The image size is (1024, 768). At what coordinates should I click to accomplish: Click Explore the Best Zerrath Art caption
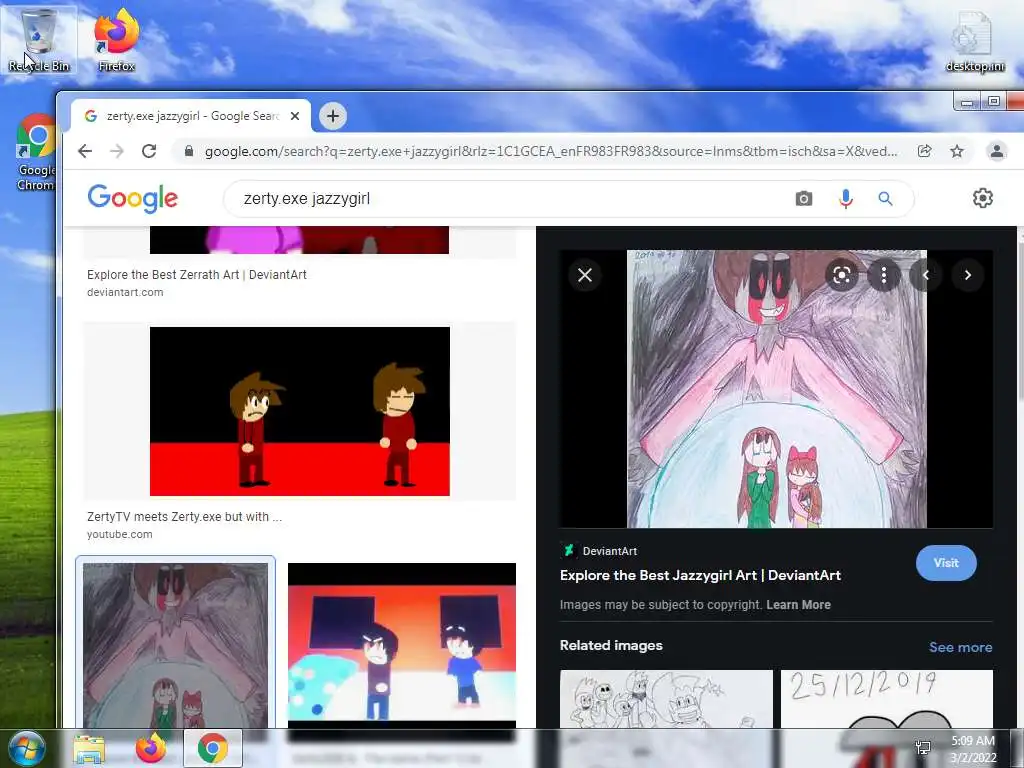(197, 275)
